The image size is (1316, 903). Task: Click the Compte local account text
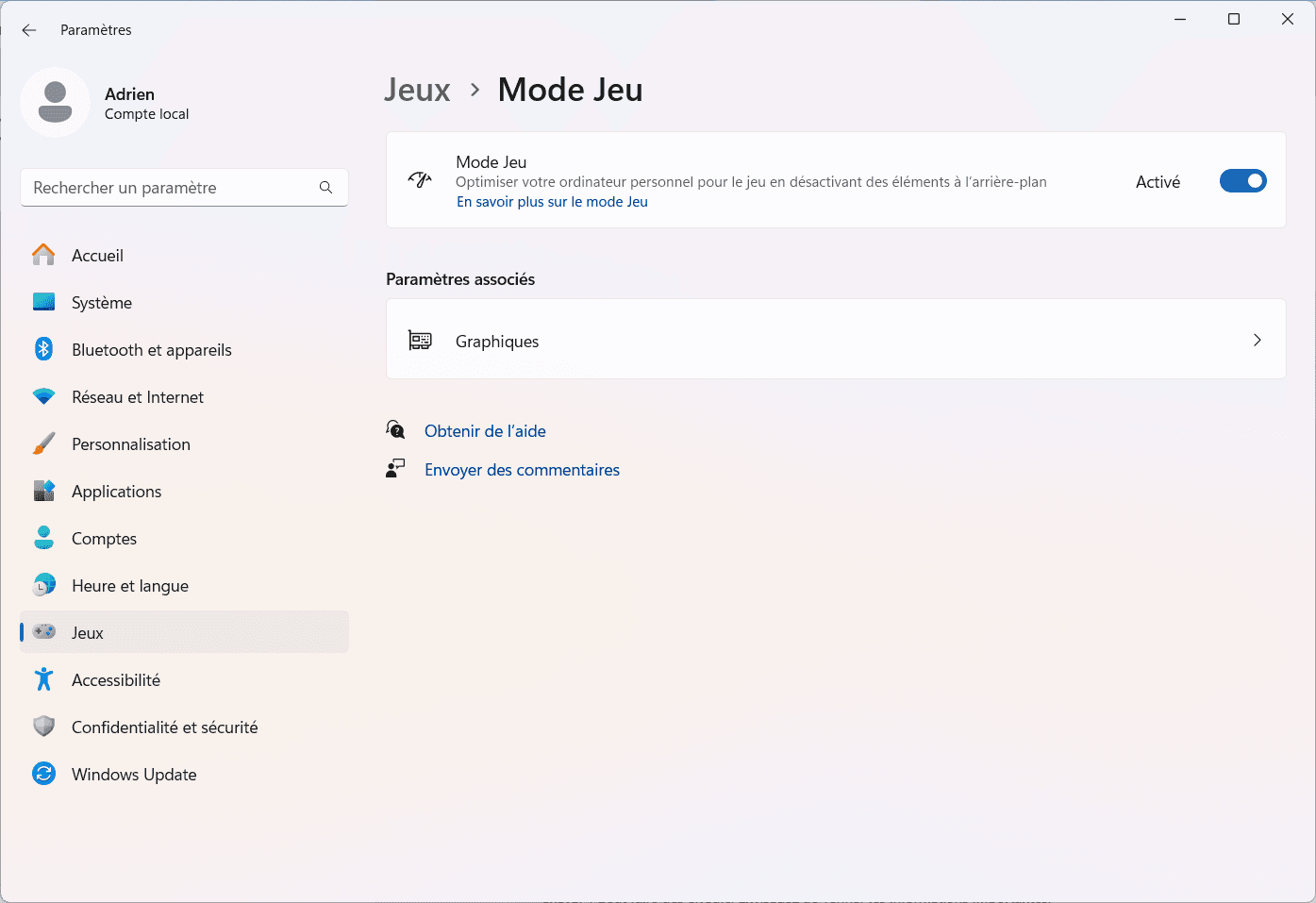[146, 114]
